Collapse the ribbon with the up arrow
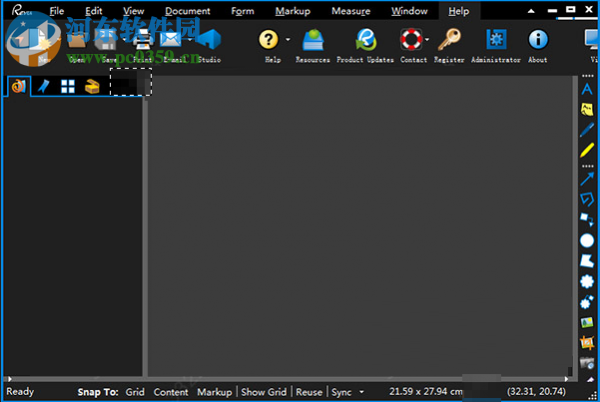The height and width of the screenshot is (402, 600). (531, 11)
